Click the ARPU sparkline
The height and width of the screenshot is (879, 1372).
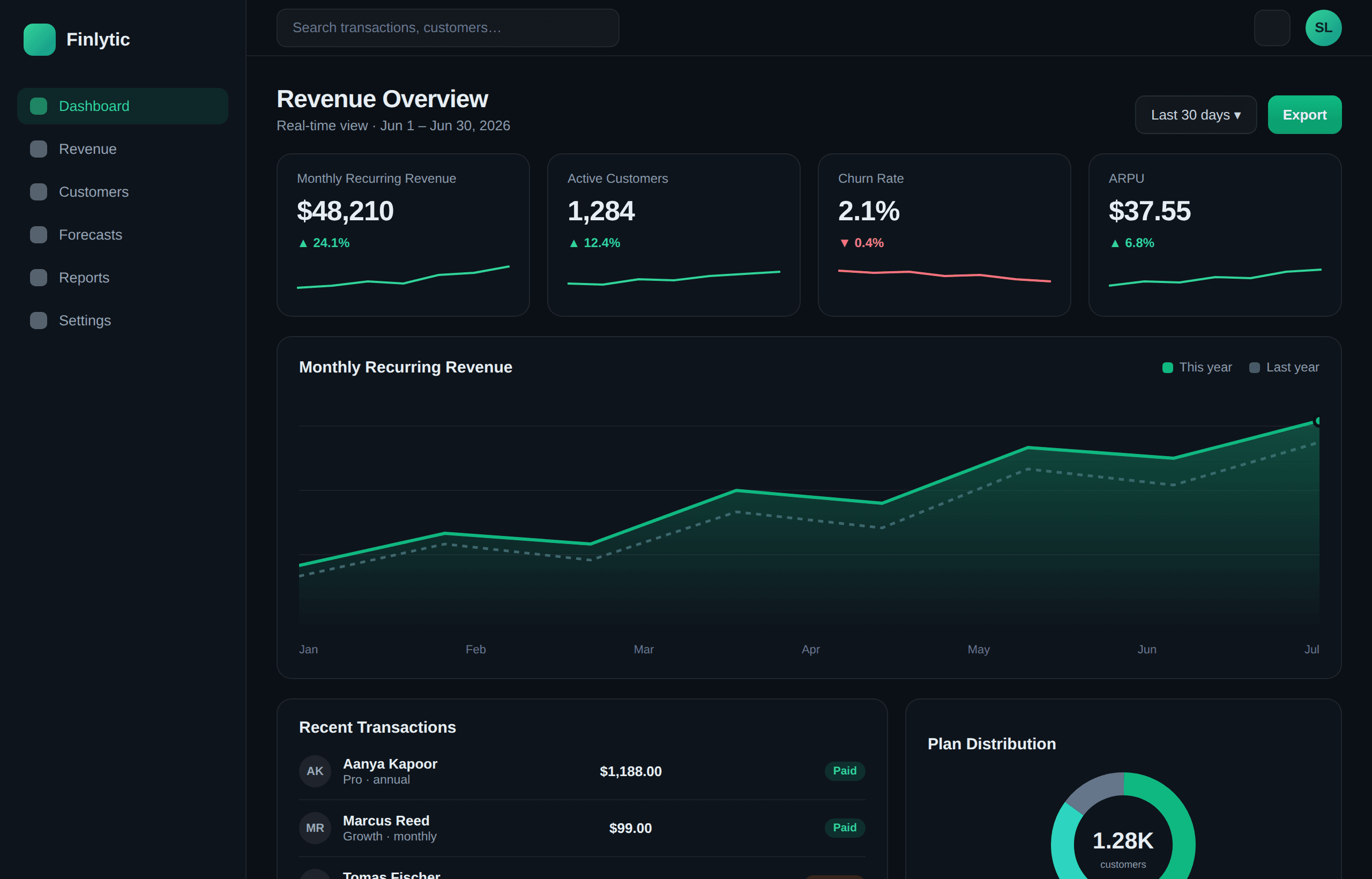click(1214, 277)
